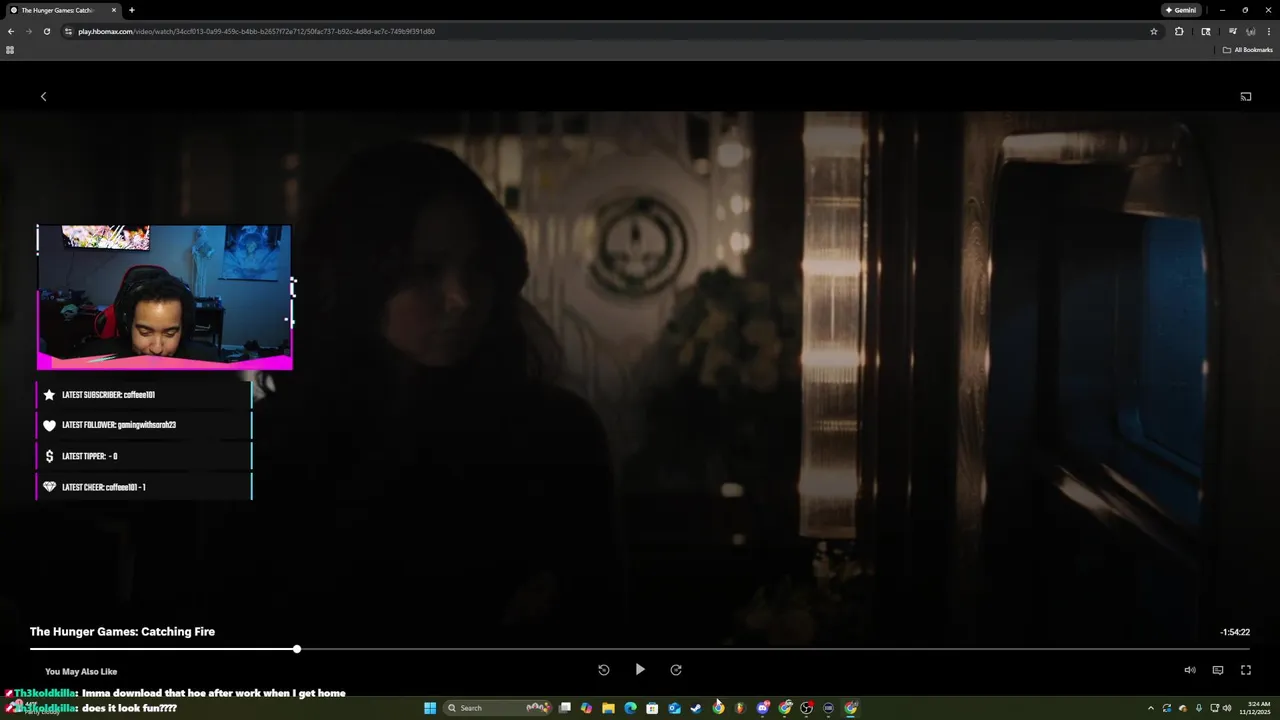This screenshot has width=1280, height=720.
Task: Go back with the browser back arrow
Action: click(x=11, y=31)
